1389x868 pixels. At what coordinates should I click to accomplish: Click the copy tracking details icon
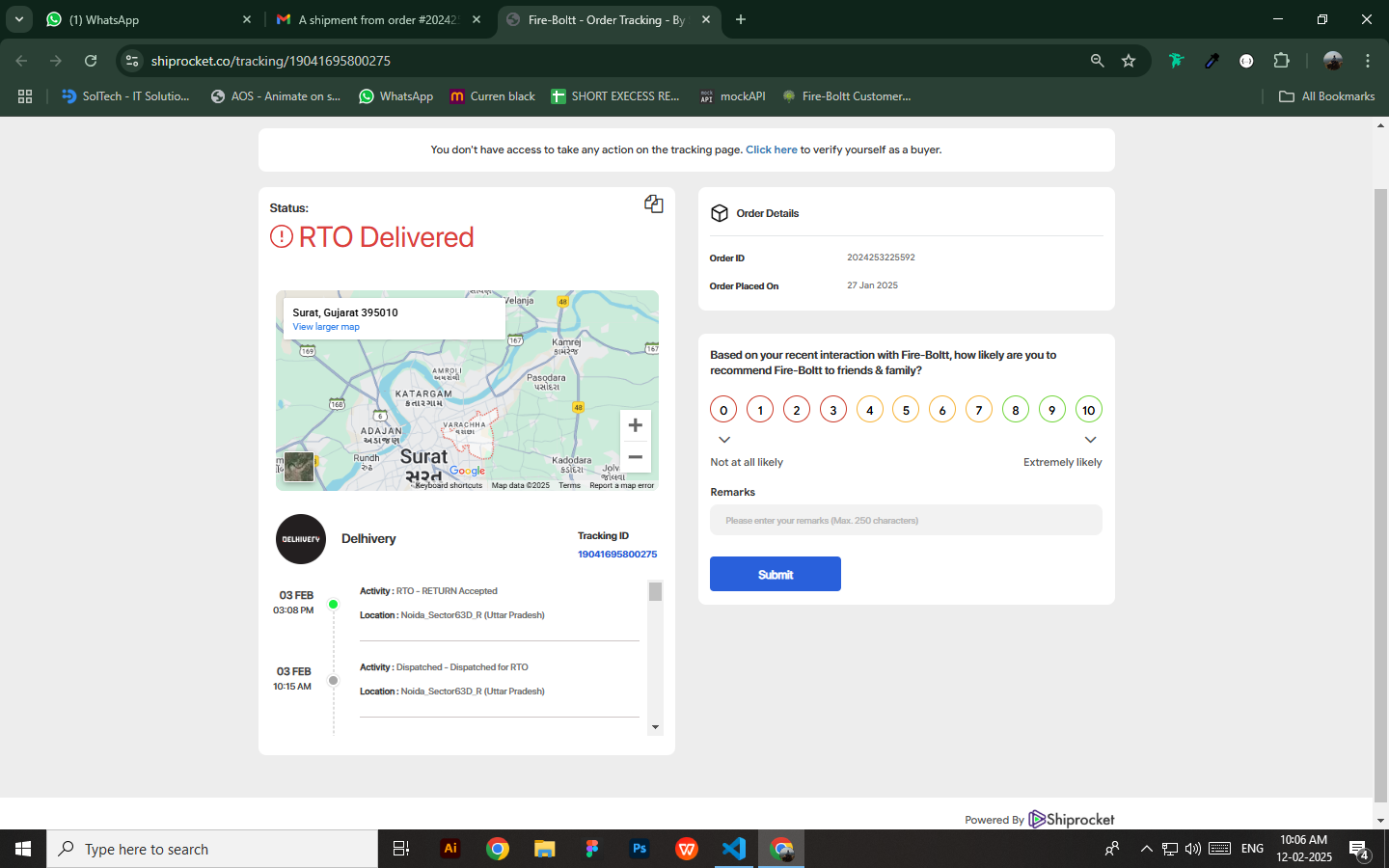click(653, 203)
